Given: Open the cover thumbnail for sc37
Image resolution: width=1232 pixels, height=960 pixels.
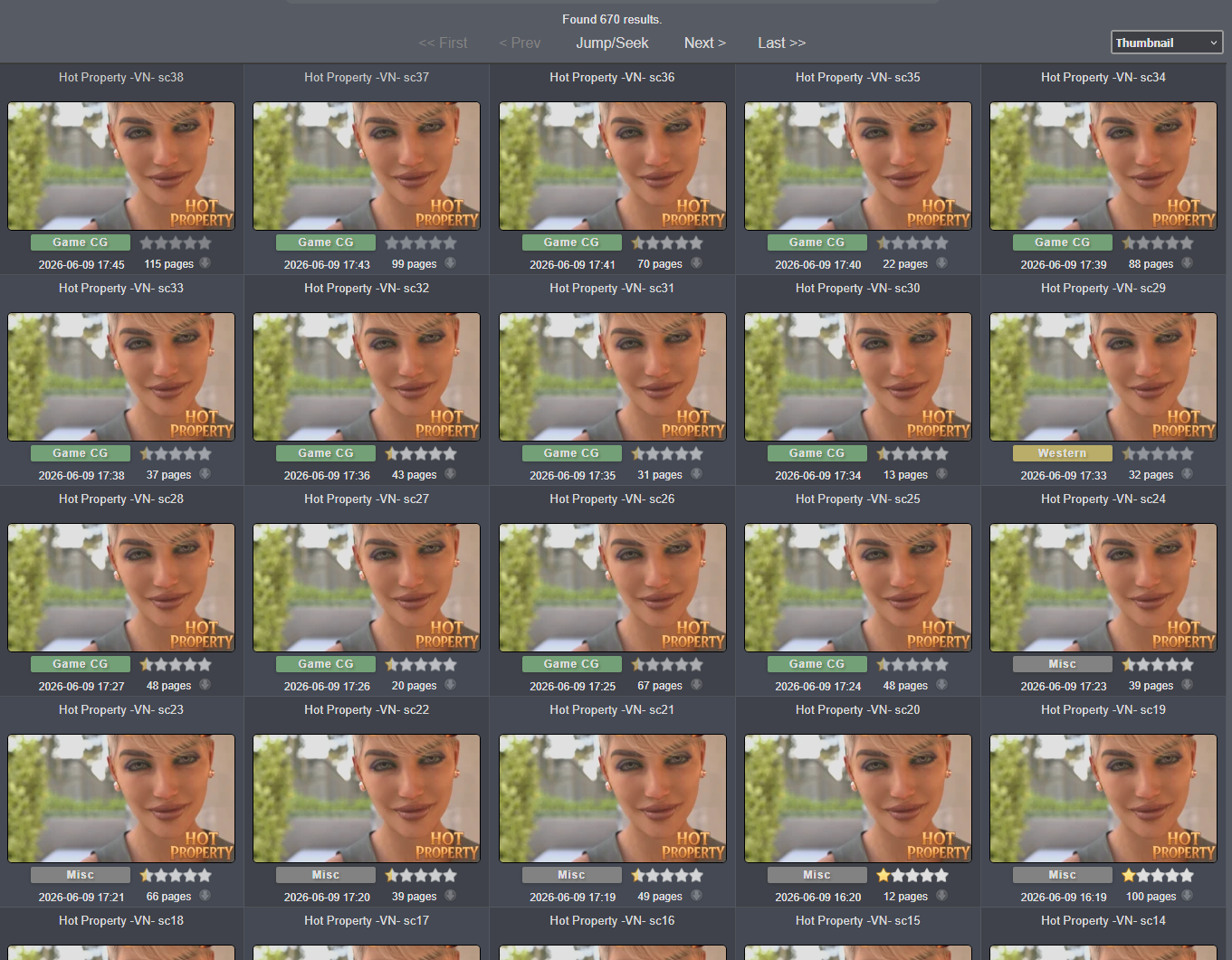Looking at the screenshot, I should pos(367,166).
